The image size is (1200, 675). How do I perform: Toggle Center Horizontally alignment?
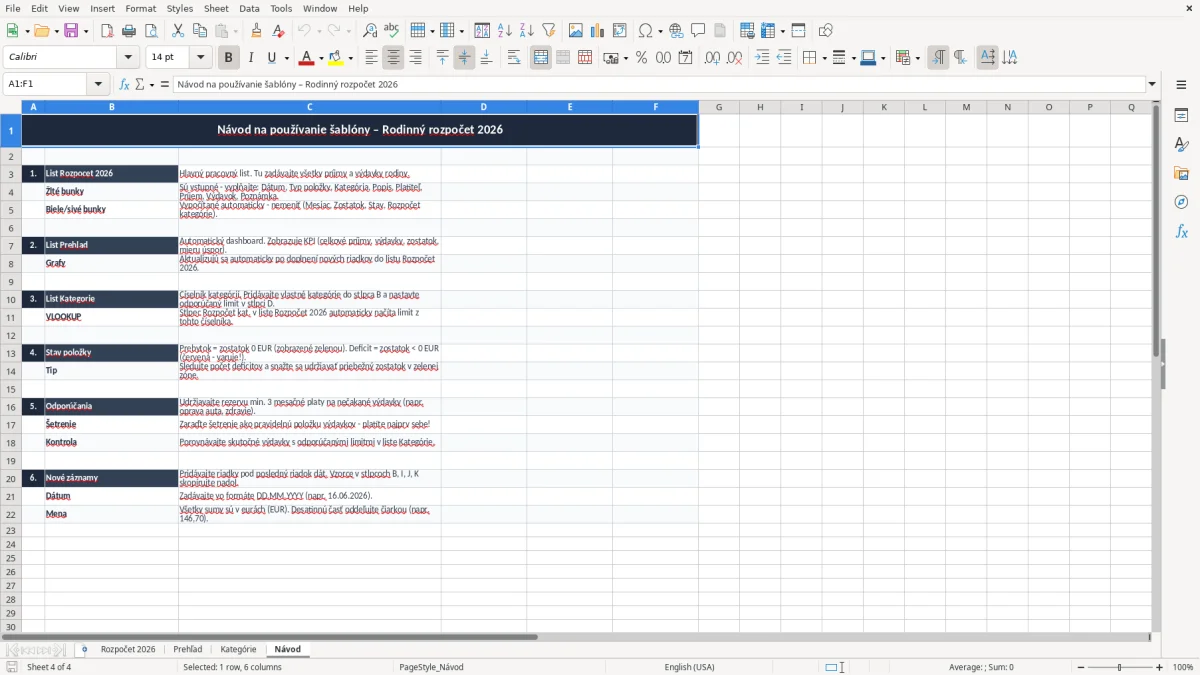click(393, 58)
